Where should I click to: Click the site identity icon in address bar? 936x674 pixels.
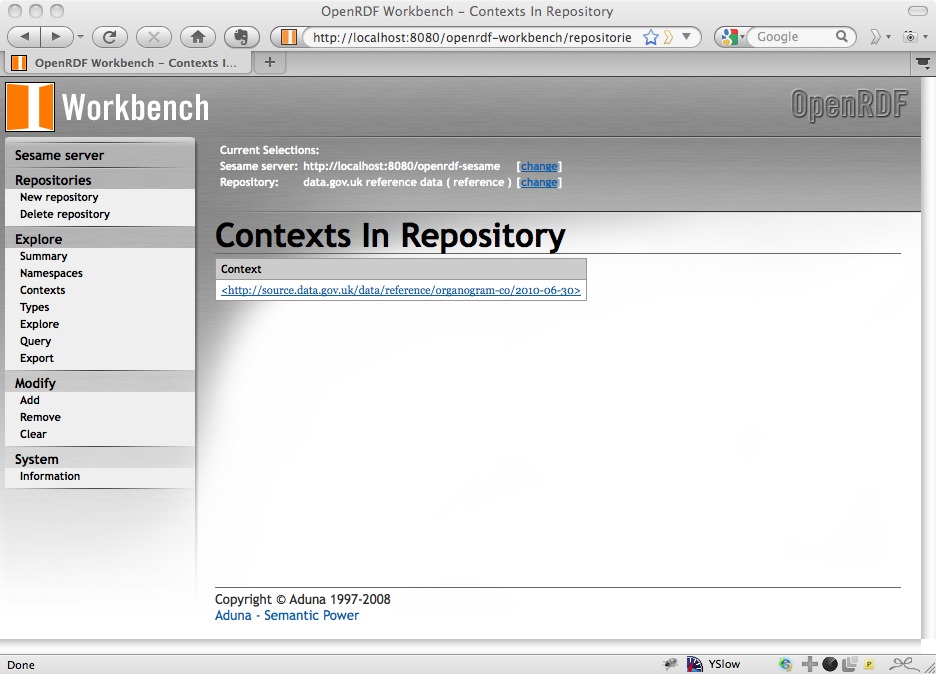tap(289, 37)
